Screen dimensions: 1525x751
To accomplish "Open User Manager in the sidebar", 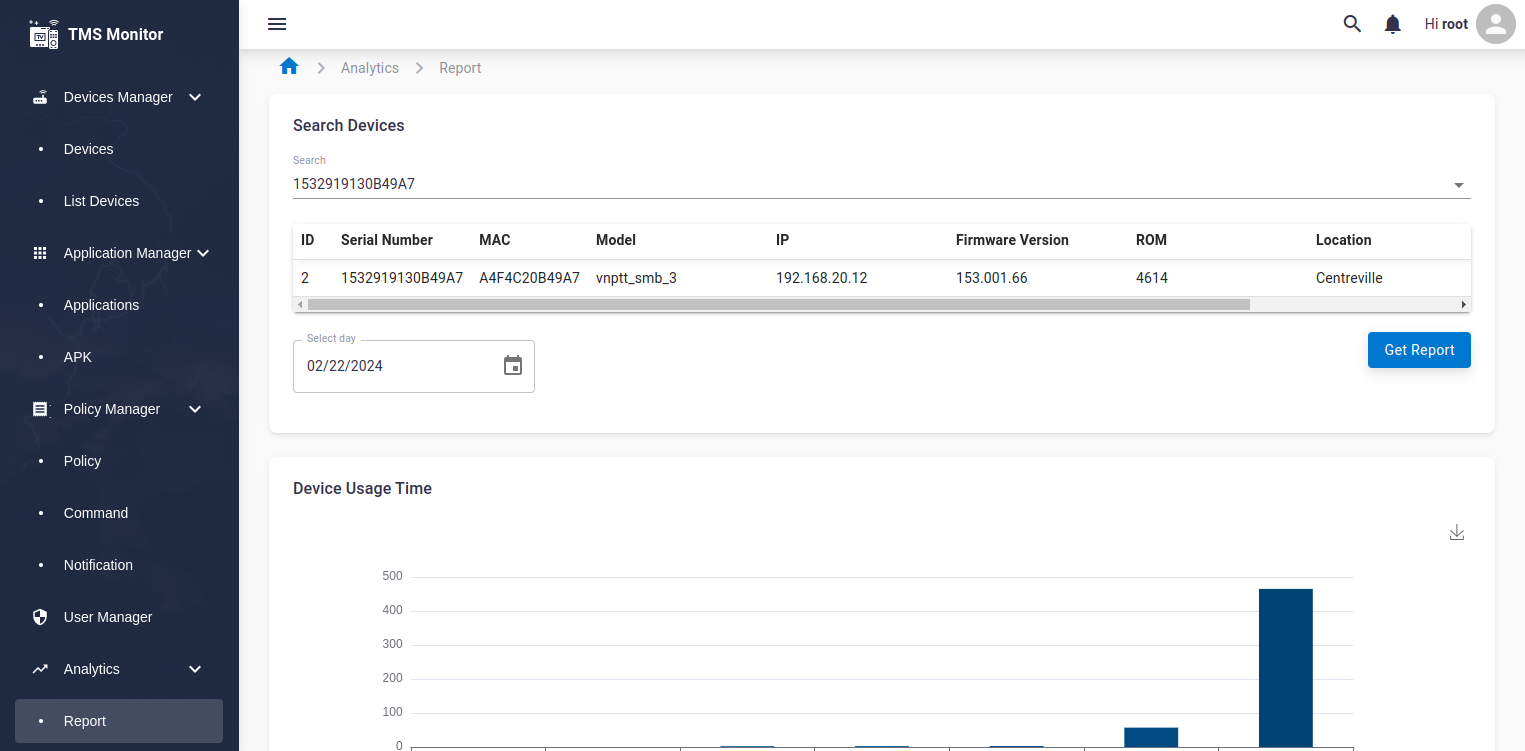I will [x=119, y=617].
